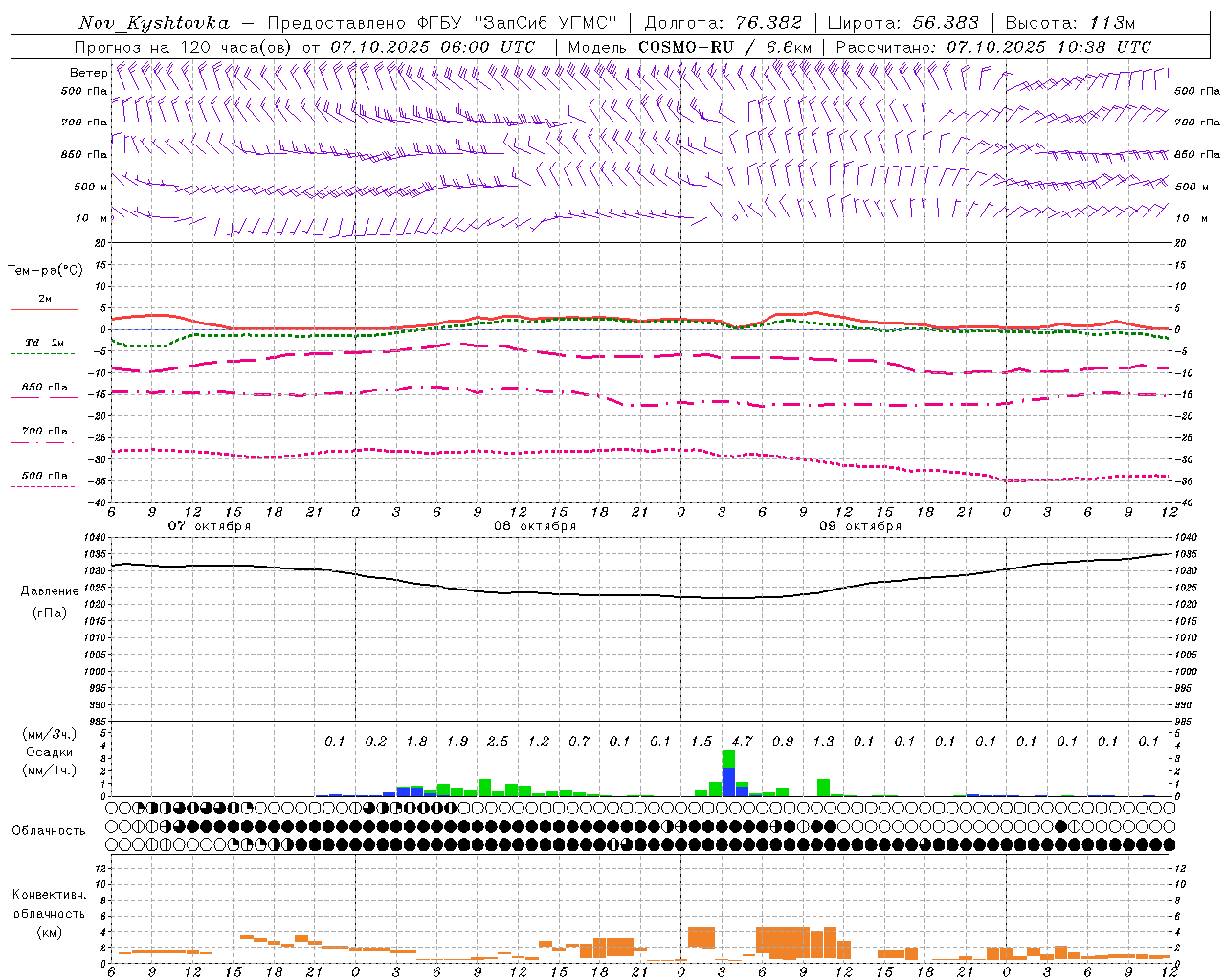1225x980 pixels.
Task: Click the 4.7 precipitation total value
Action: [742, 742]
